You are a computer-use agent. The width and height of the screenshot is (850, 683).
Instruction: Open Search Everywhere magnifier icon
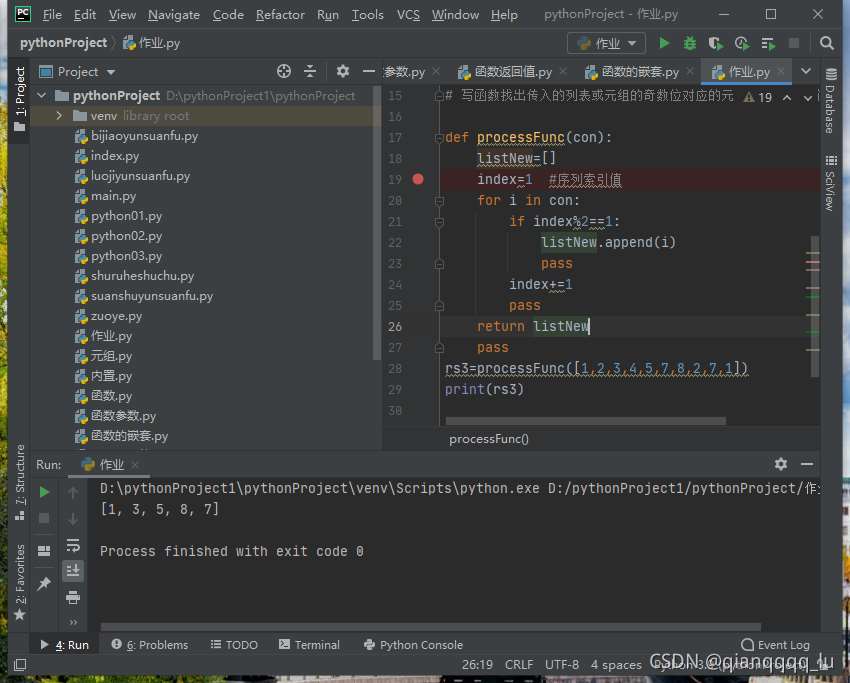[x=826, y=43]
